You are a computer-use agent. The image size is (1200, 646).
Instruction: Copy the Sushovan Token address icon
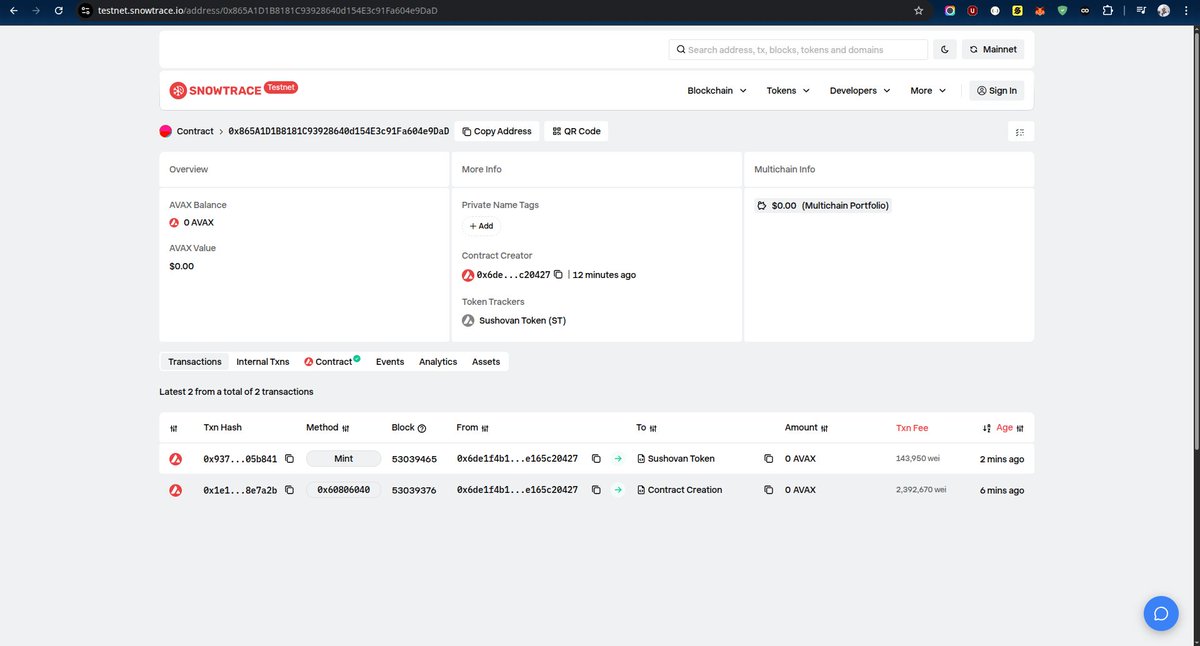tap(768, 459)
